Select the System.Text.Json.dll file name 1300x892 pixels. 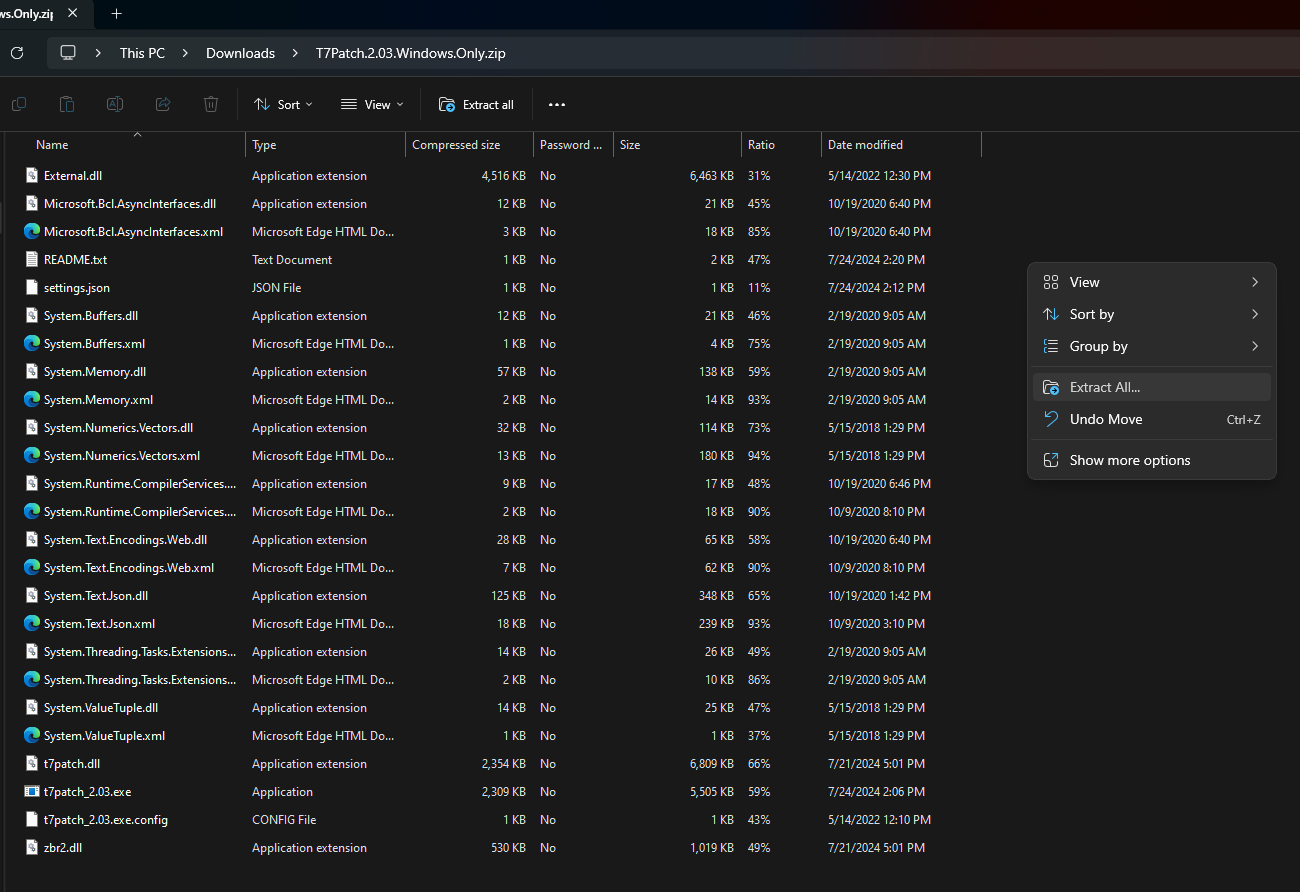pyautogui.click(x=96, y=595)
